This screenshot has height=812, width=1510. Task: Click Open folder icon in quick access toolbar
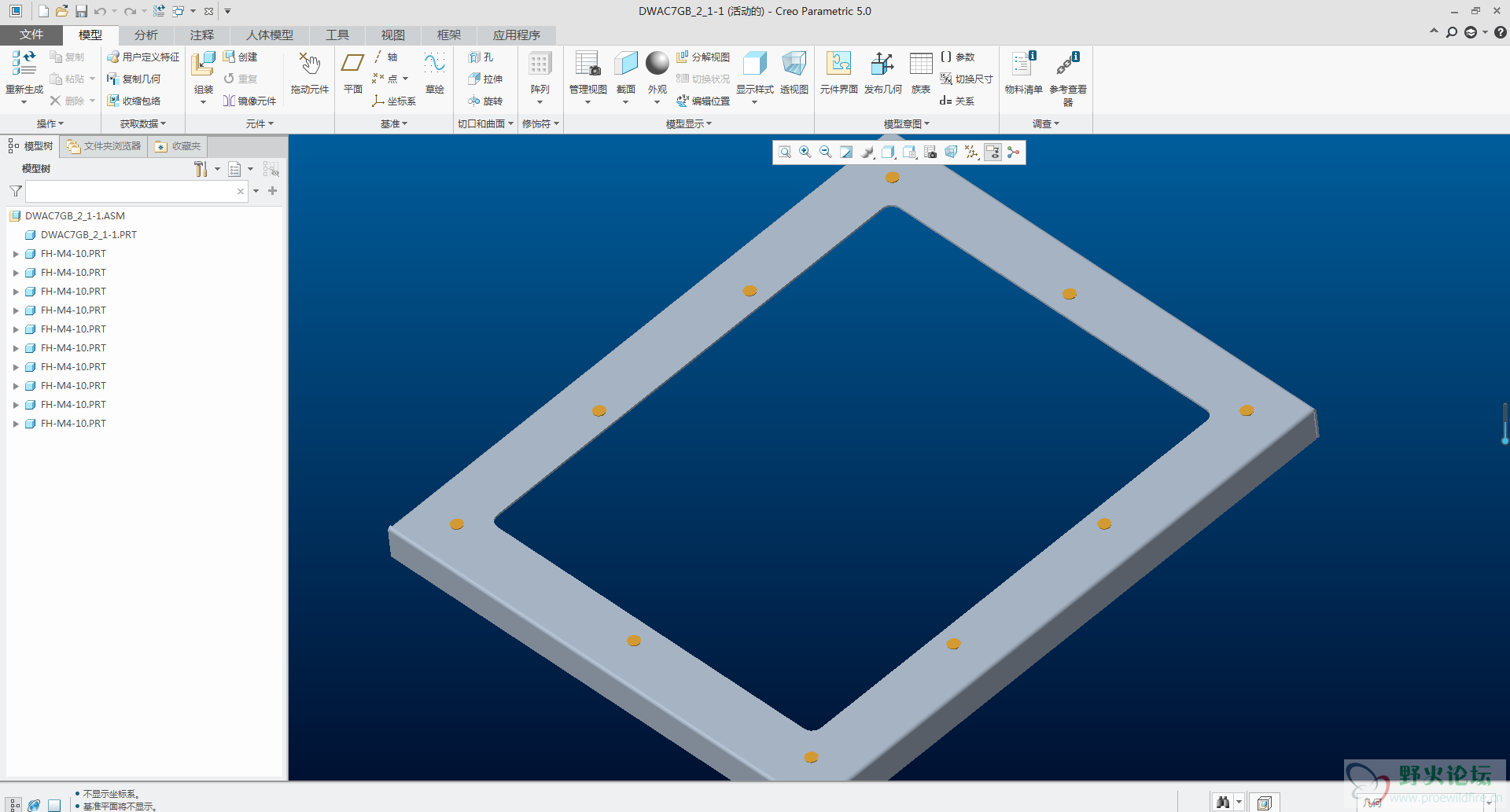coord(62,11)
